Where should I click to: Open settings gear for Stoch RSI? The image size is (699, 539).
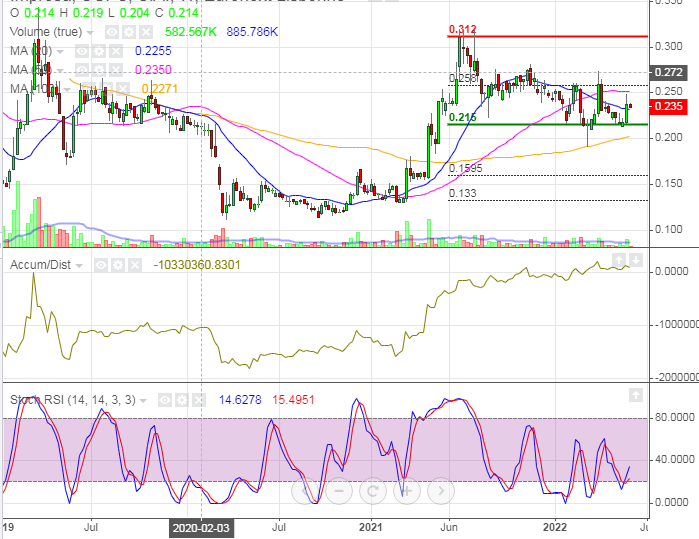point(182,400)
